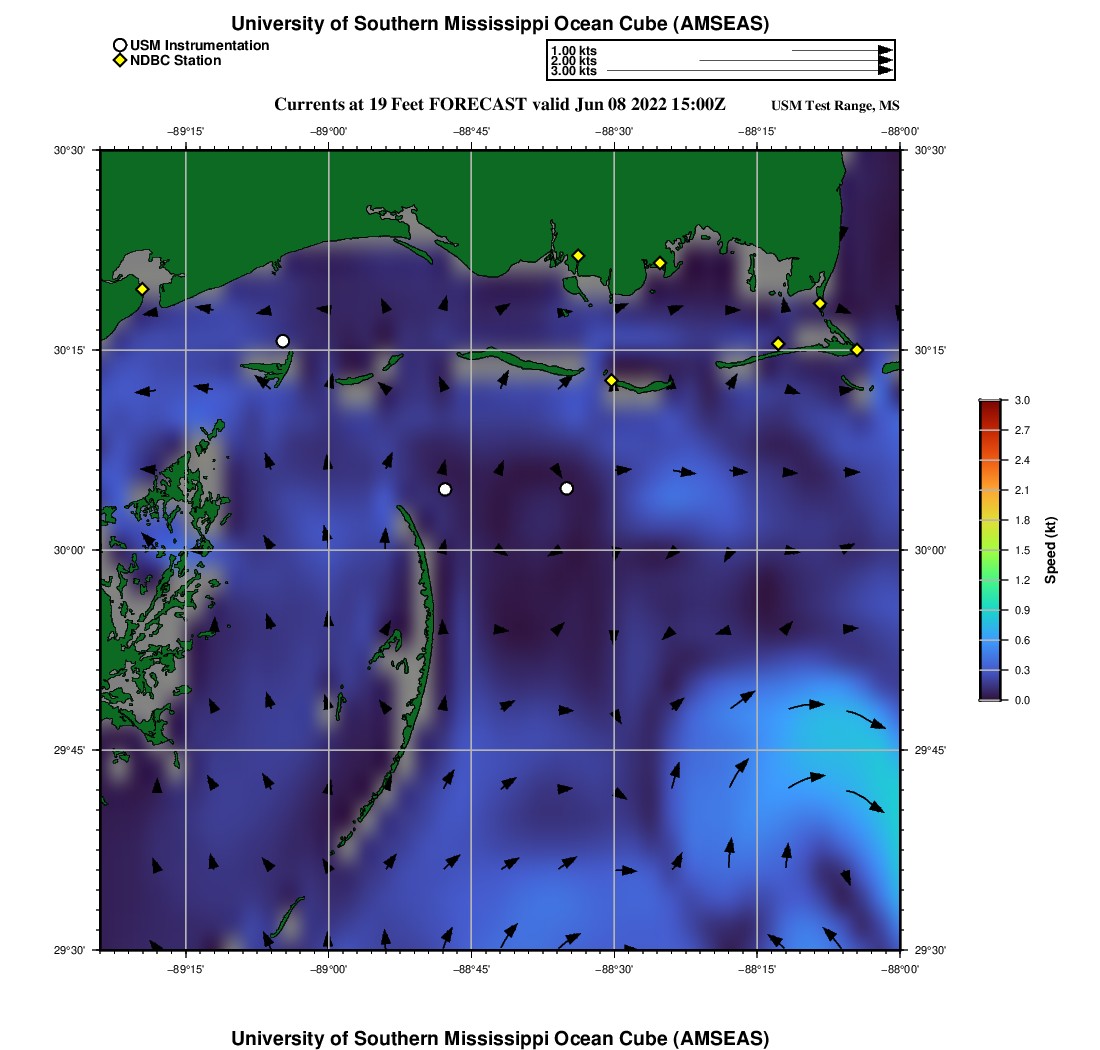This screenshot has height=1050, width=1100.
Task: Click the dark red top of speed colorbar
Action: pos(989,404)
